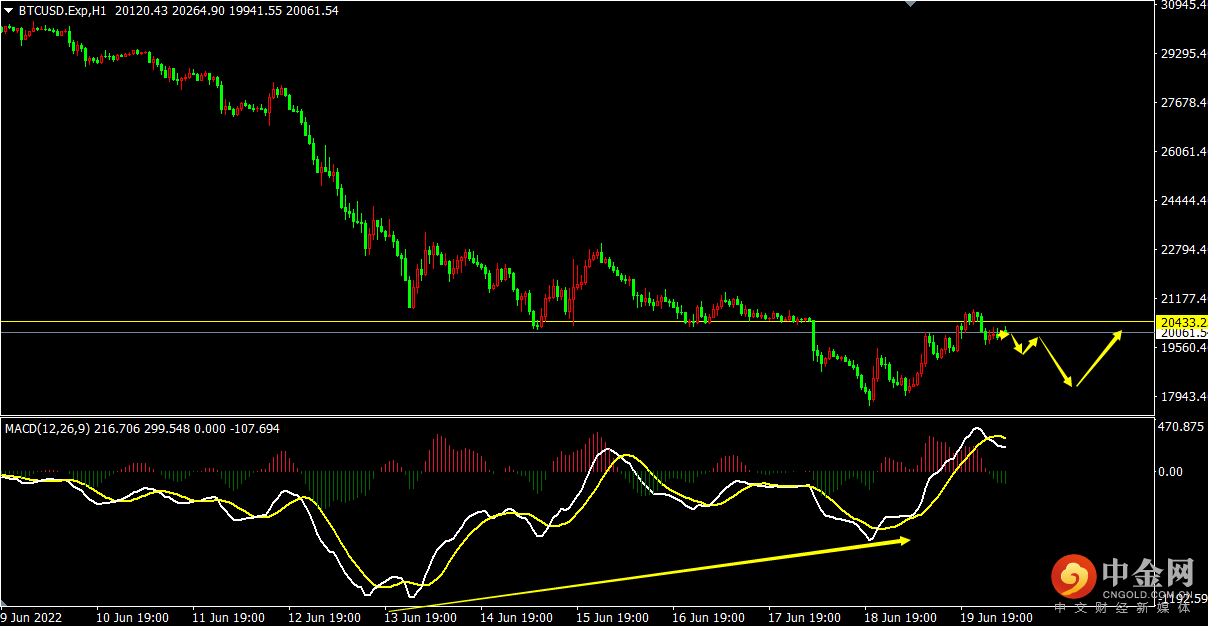The height and width of the screenshot is (626, 1208).
Task: Click the 27678.4 price axis label
Action: tap(1184, 103)
